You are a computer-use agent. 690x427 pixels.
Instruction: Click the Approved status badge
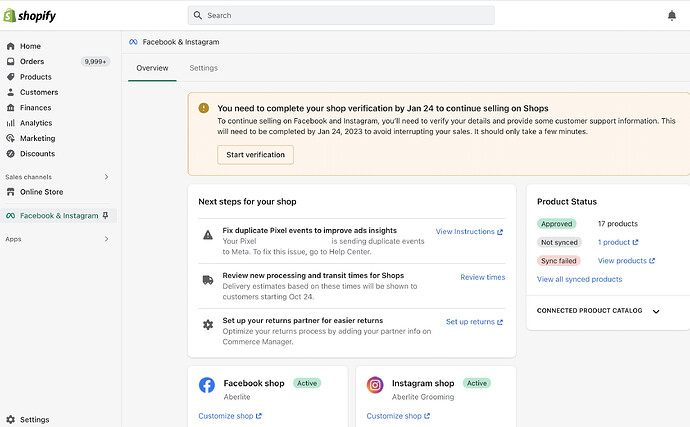coord(556,224)
